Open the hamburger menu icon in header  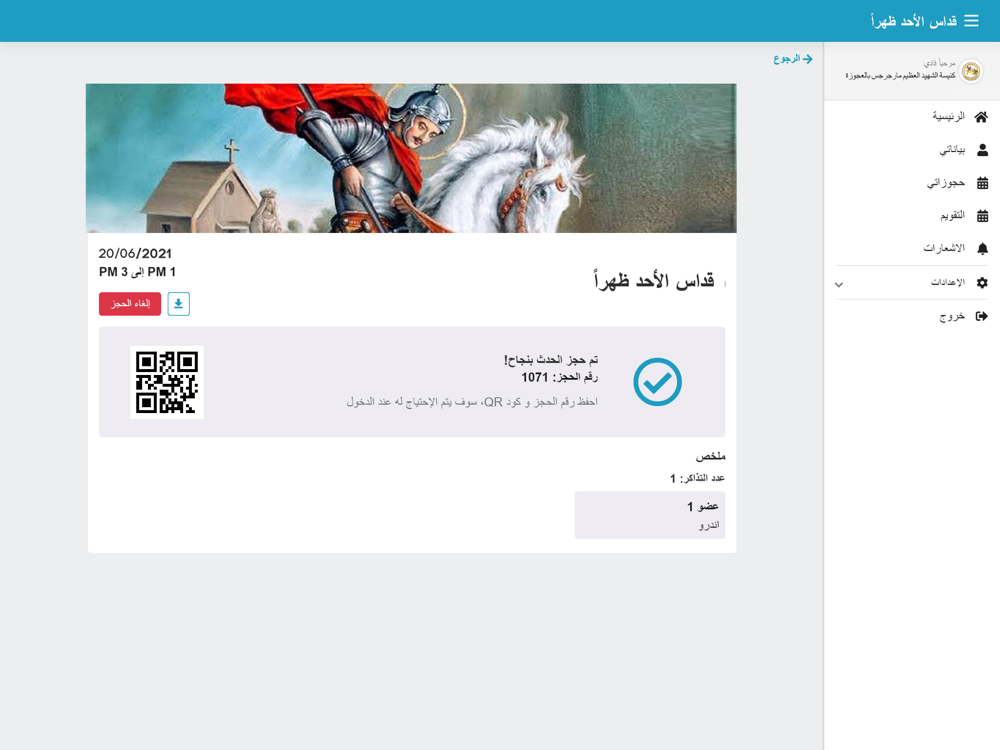[971, 21]
